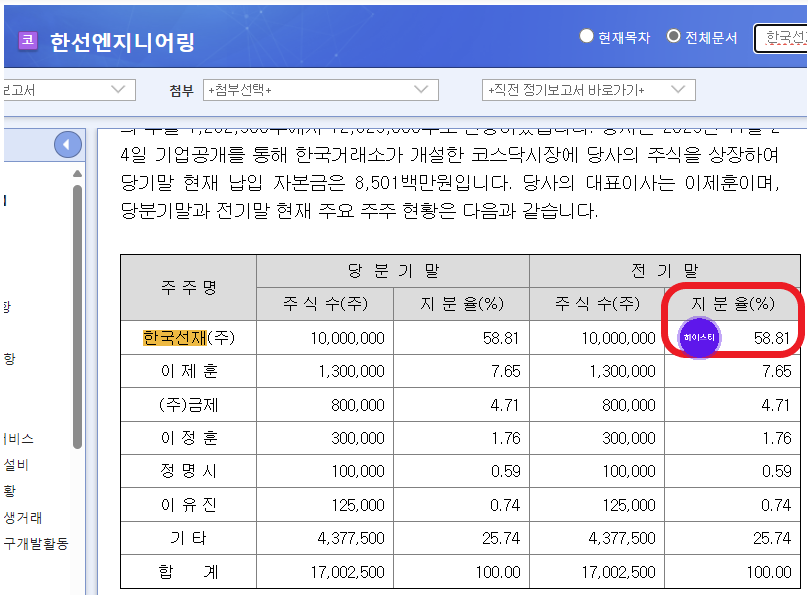Image resolution: width=808 pixels, height=608 pixels.
Task: Click the 0.74 percentage under 전기말
Action: [x=777, y=505]
